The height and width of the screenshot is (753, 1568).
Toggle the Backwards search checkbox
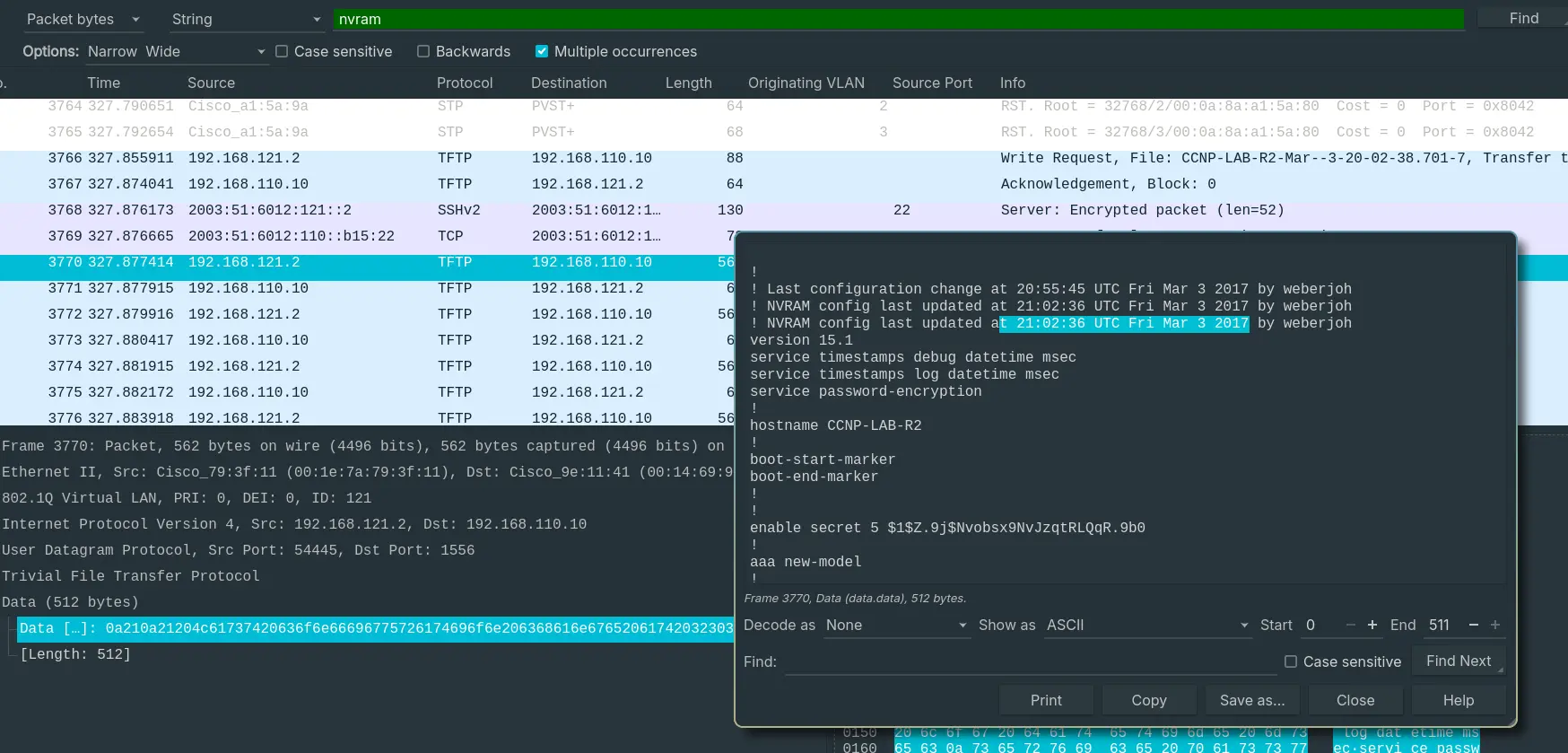(423, 52)
